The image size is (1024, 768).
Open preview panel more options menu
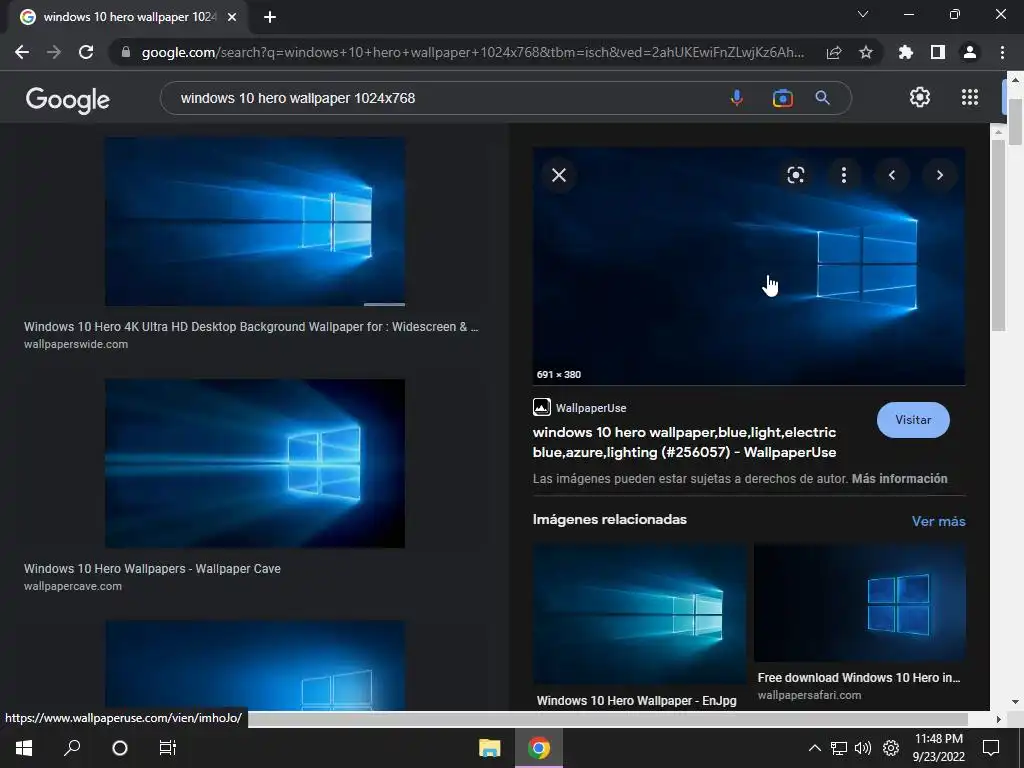pos(844,175)
